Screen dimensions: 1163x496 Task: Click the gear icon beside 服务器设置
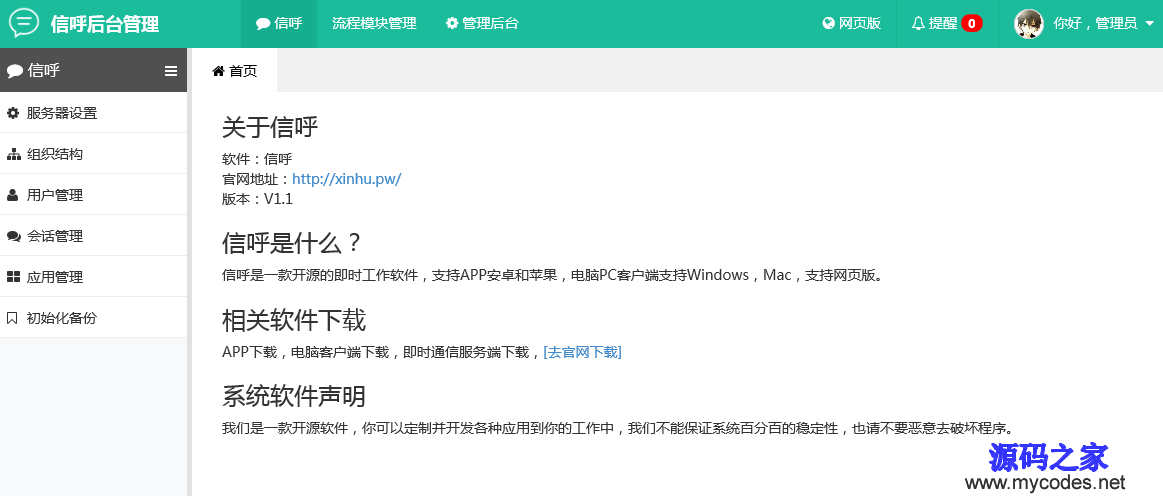[x=13, y=113]
